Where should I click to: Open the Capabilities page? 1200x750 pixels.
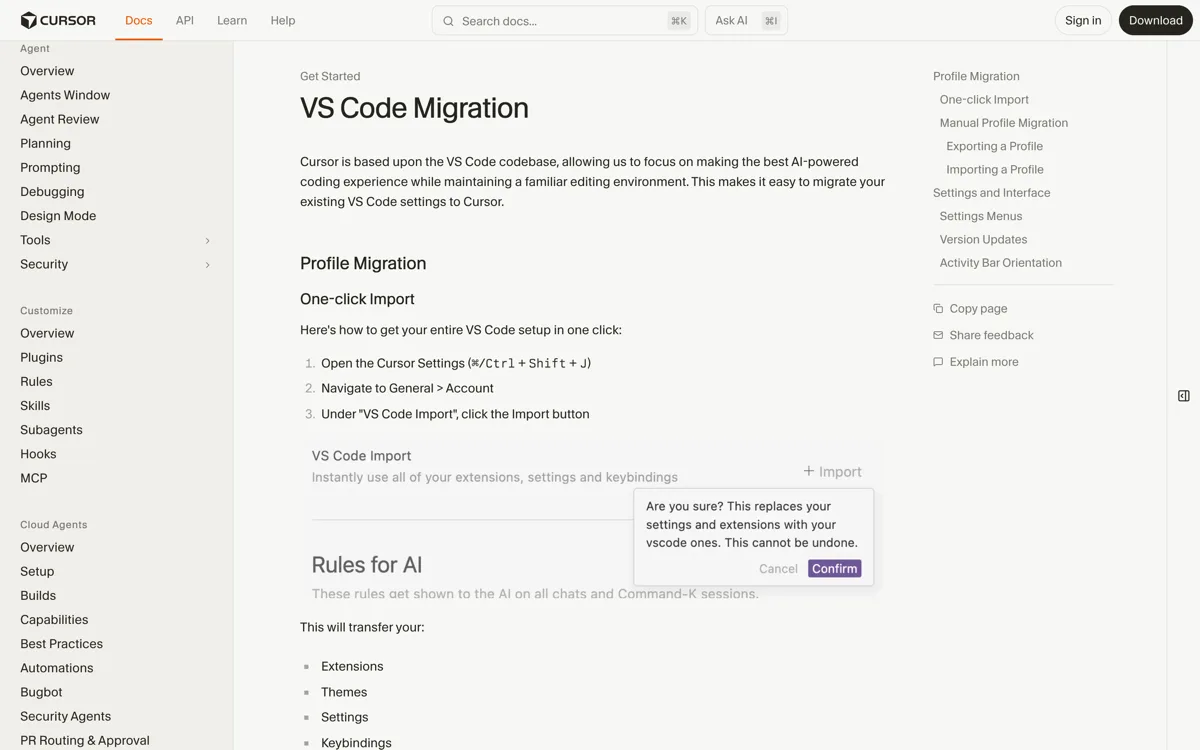coord(54,620)
